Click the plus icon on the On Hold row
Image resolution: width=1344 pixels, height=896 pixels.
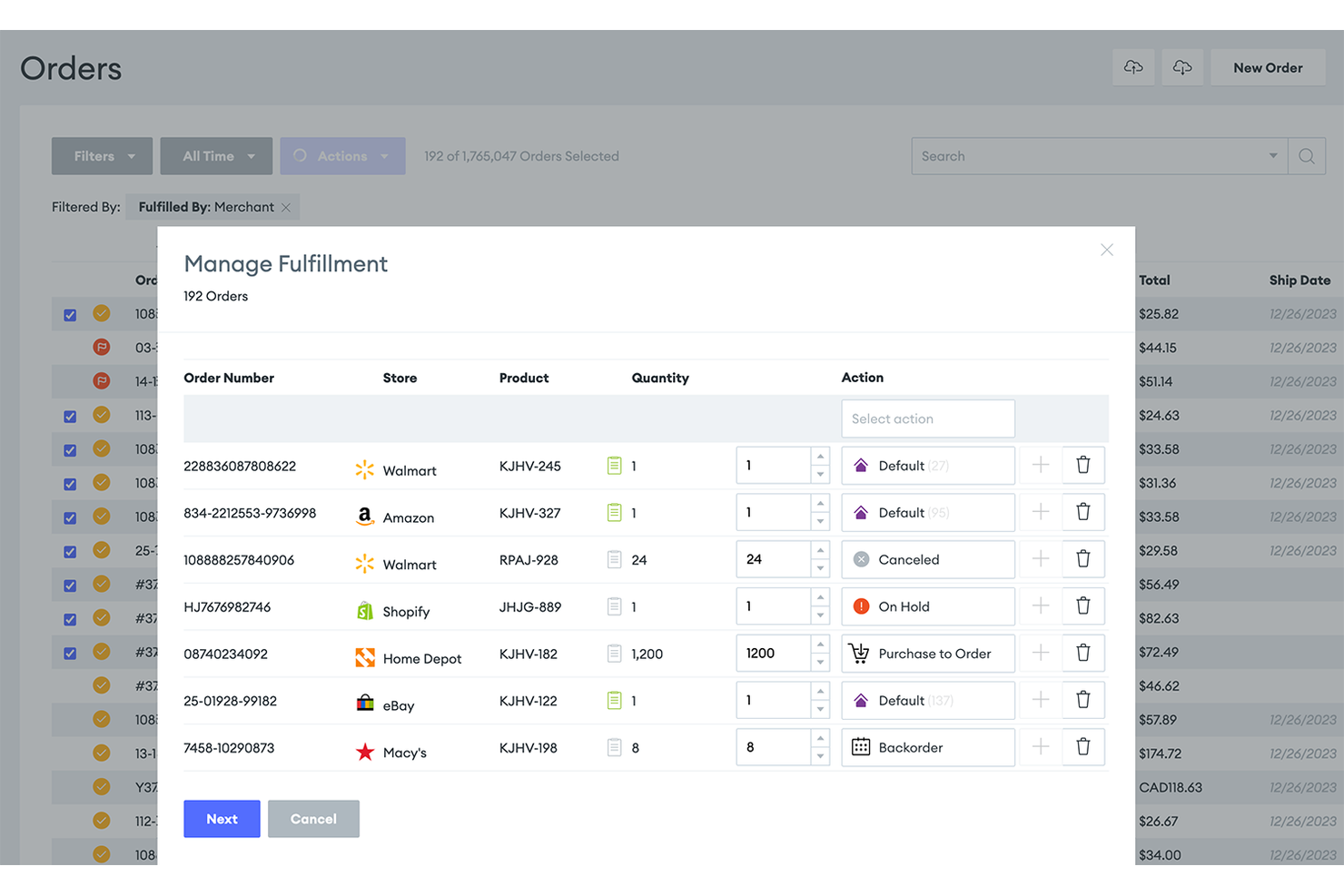coord(1040,606)
